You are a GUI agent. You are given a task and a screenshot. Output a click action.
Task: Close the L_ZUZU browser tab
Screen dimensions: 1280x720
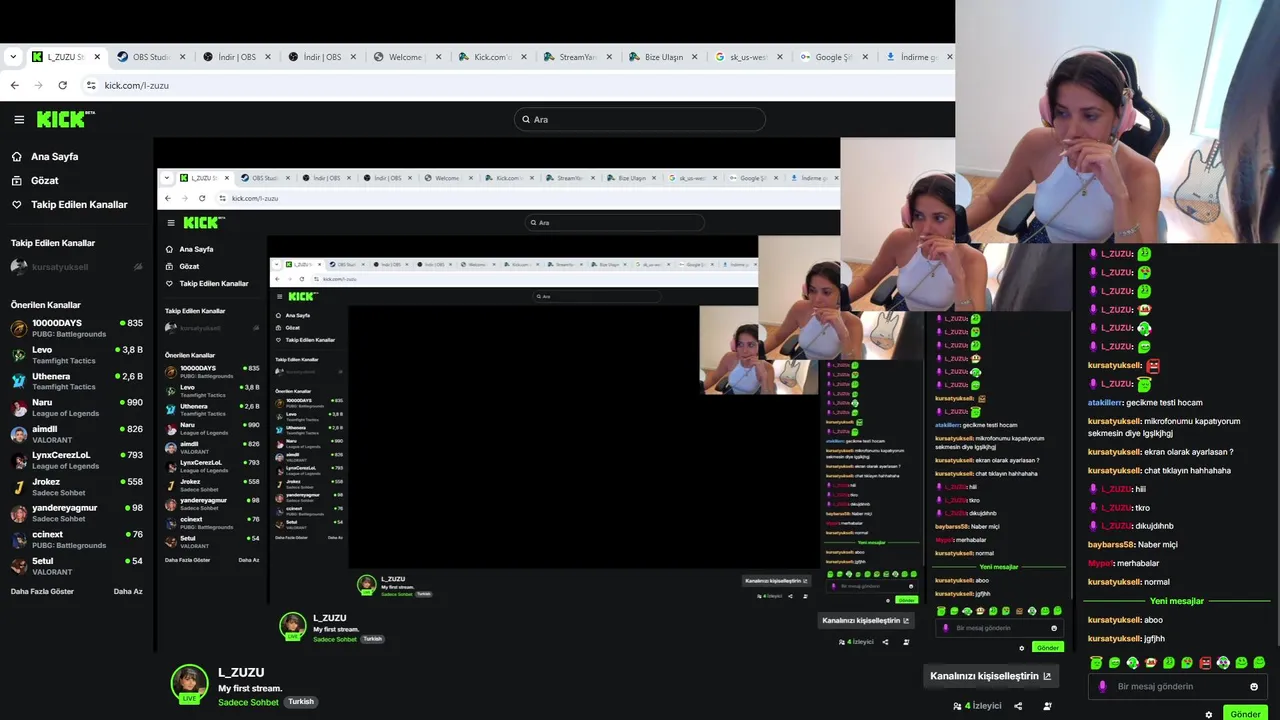coord(98,57)
